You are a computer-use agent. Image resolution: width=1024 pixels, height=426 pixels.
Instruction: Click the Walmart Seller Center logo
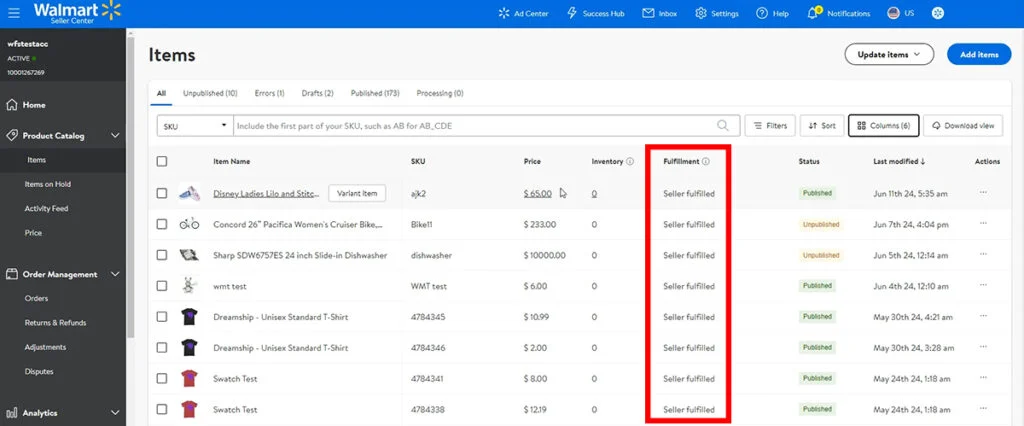pos(77,12)
